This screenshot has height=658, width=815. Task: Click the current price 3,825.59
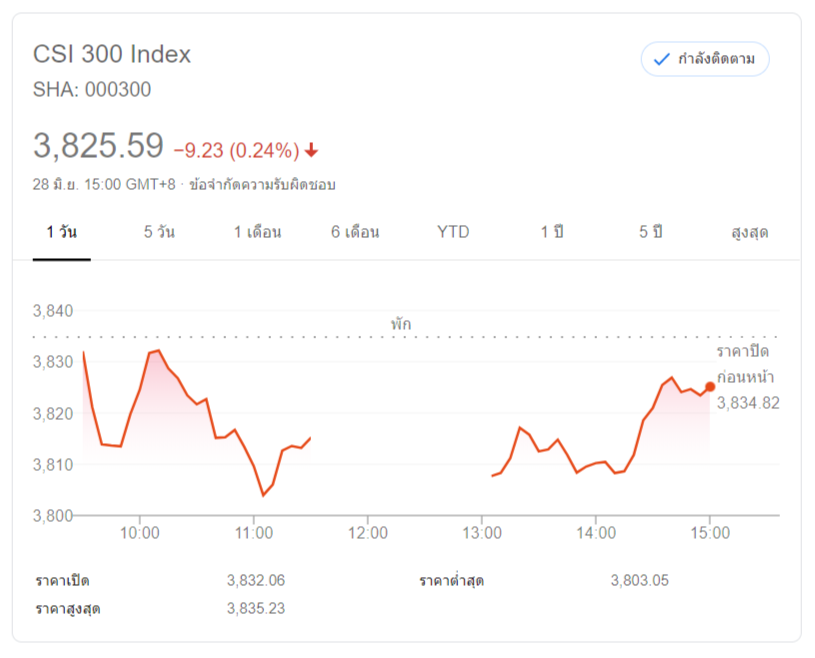[98, 145]
